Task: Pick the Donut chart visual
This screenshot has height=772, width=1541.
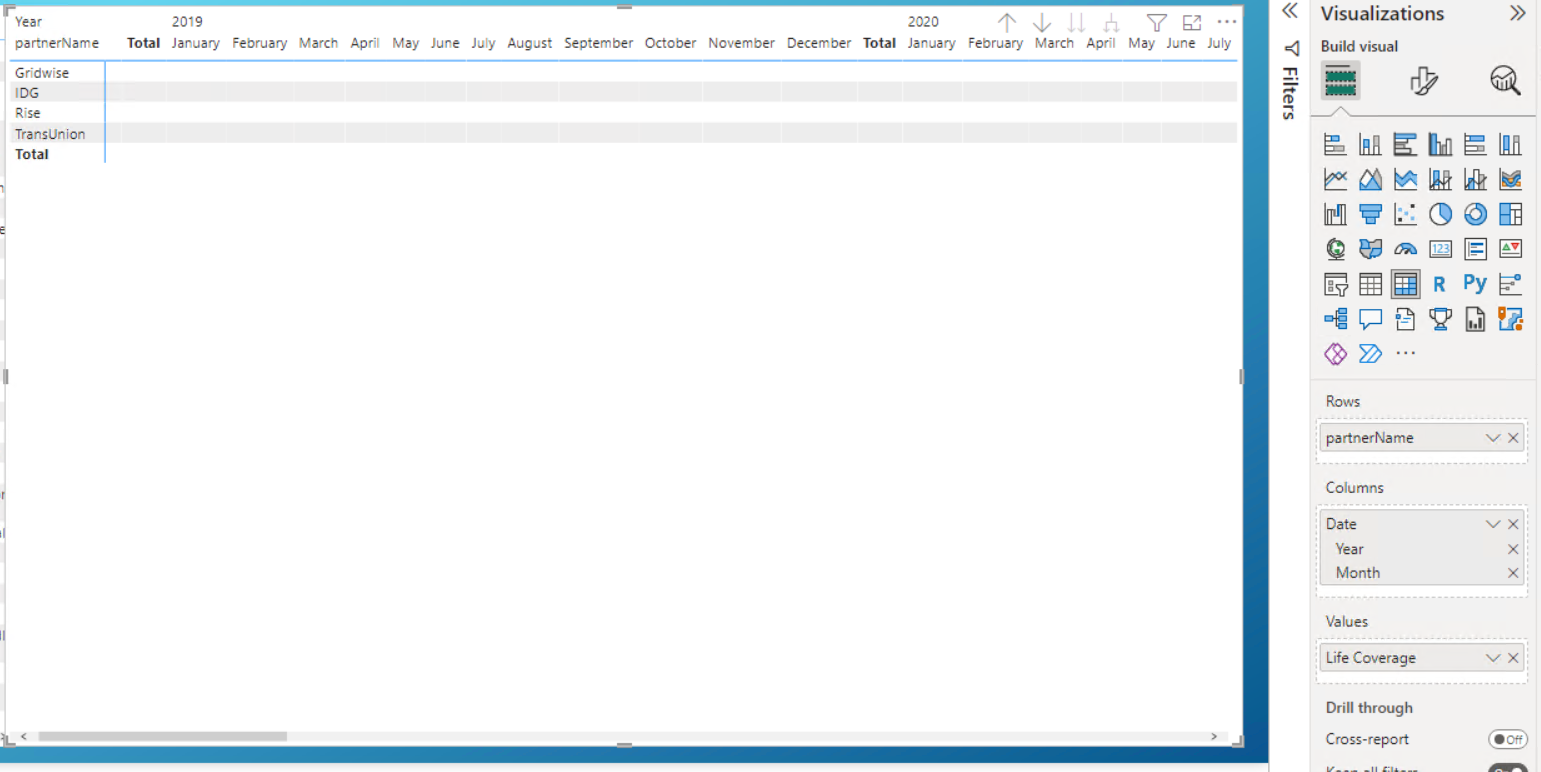Action: point(1475,214)
